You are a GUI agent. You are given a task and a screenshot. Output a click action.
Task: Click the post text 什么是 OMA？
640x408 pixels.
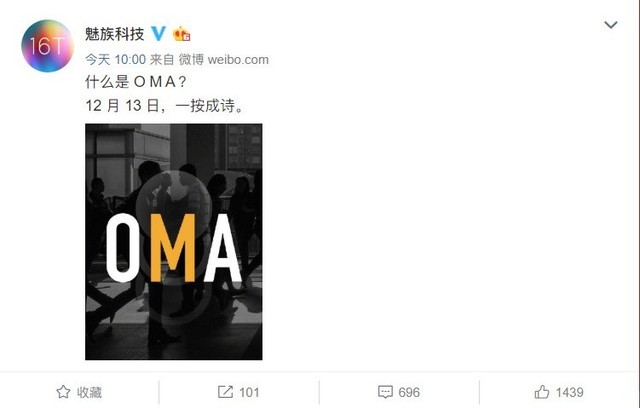point(136,82)
